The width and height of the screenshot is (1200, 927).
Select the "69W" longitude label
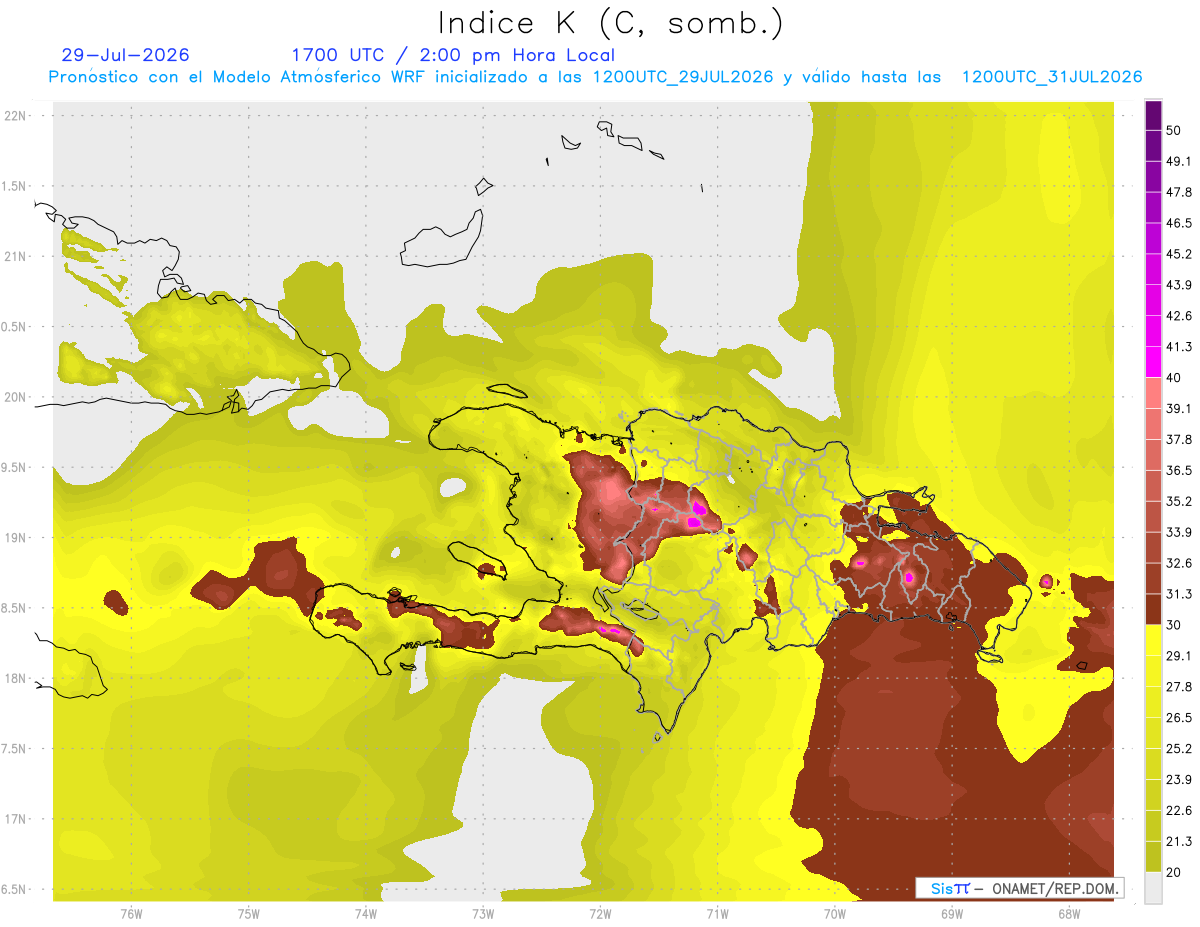pos(952,912)
